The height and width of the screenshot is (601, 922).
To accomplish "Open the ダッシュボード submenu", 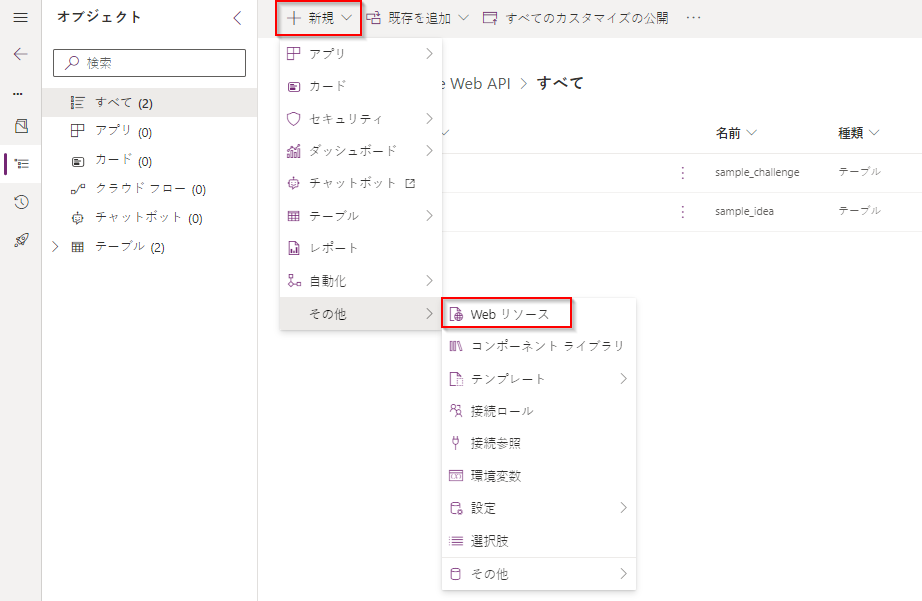I will [360, 151].
